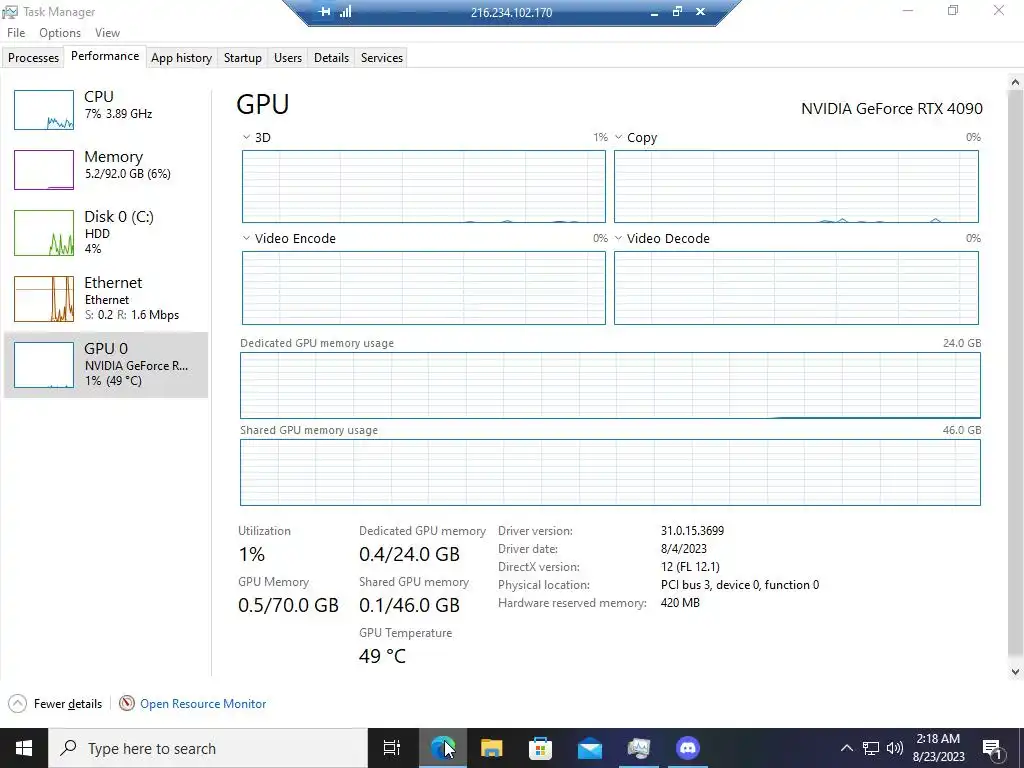1024x768 pixels.
Task: Click the Video Encode usage graph
Action: click(424, 288)
